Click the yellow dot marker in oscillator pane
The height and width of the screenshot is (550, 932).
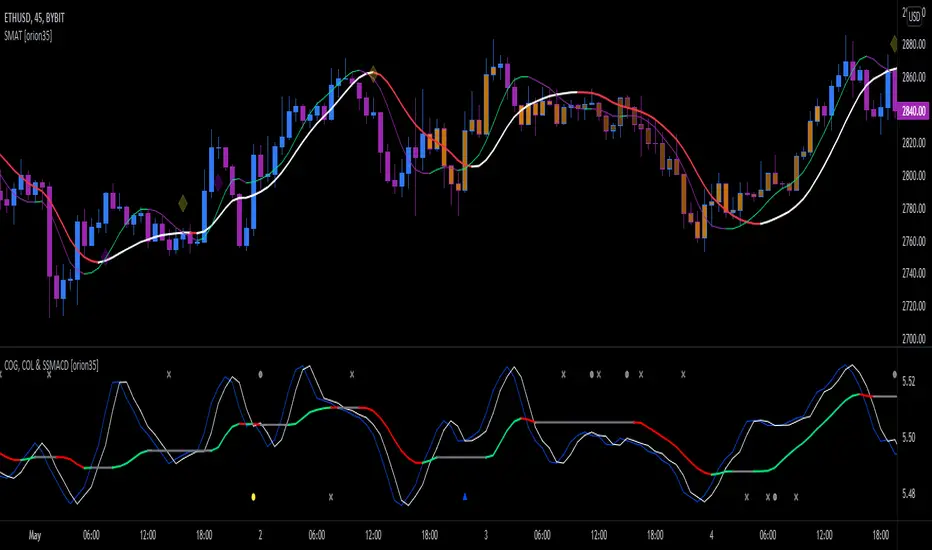pyautogui.click(x=254, y=496)
